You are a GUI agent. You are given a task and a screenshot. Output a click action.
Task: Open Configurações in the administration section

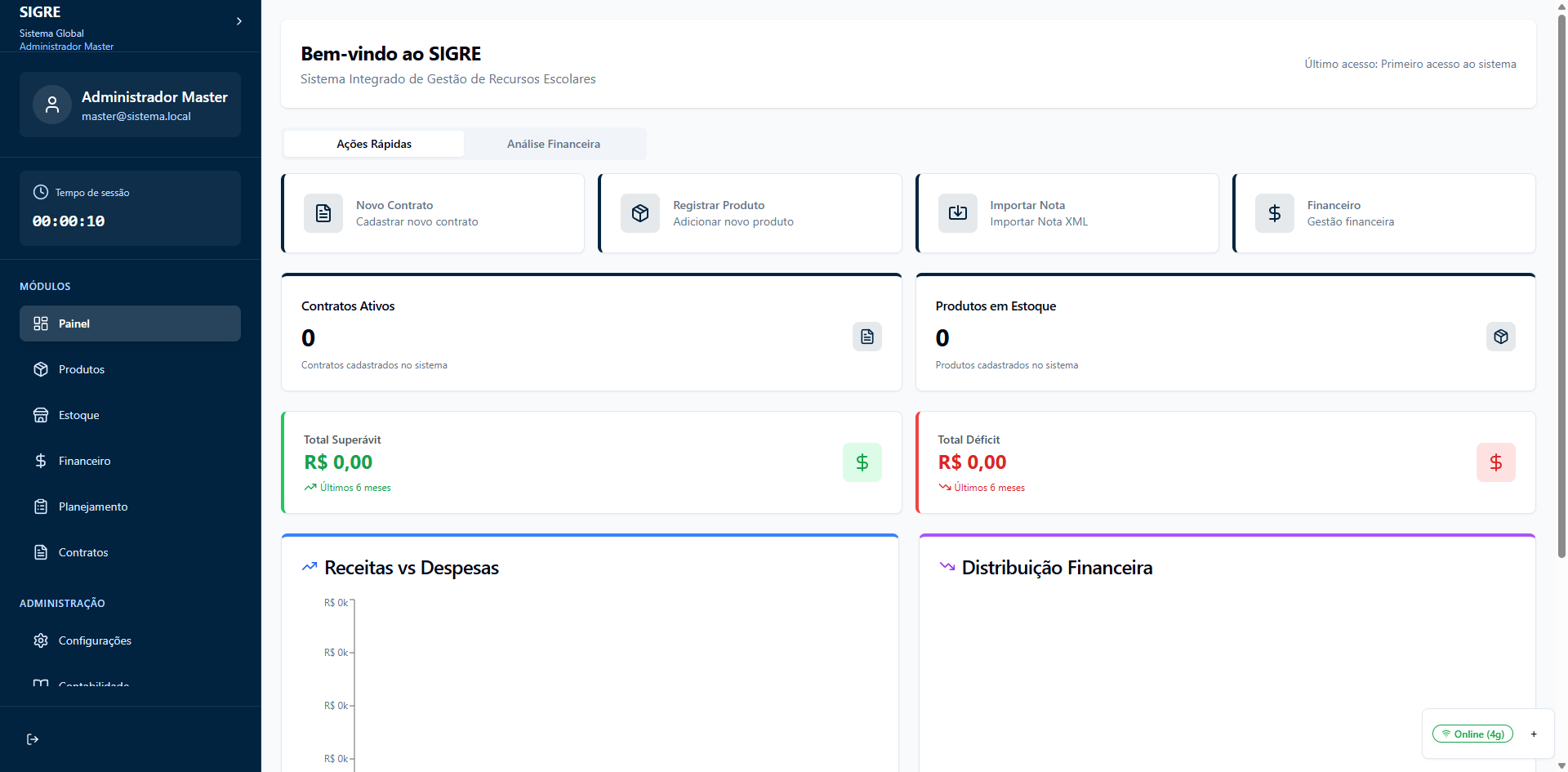(95, 640)
